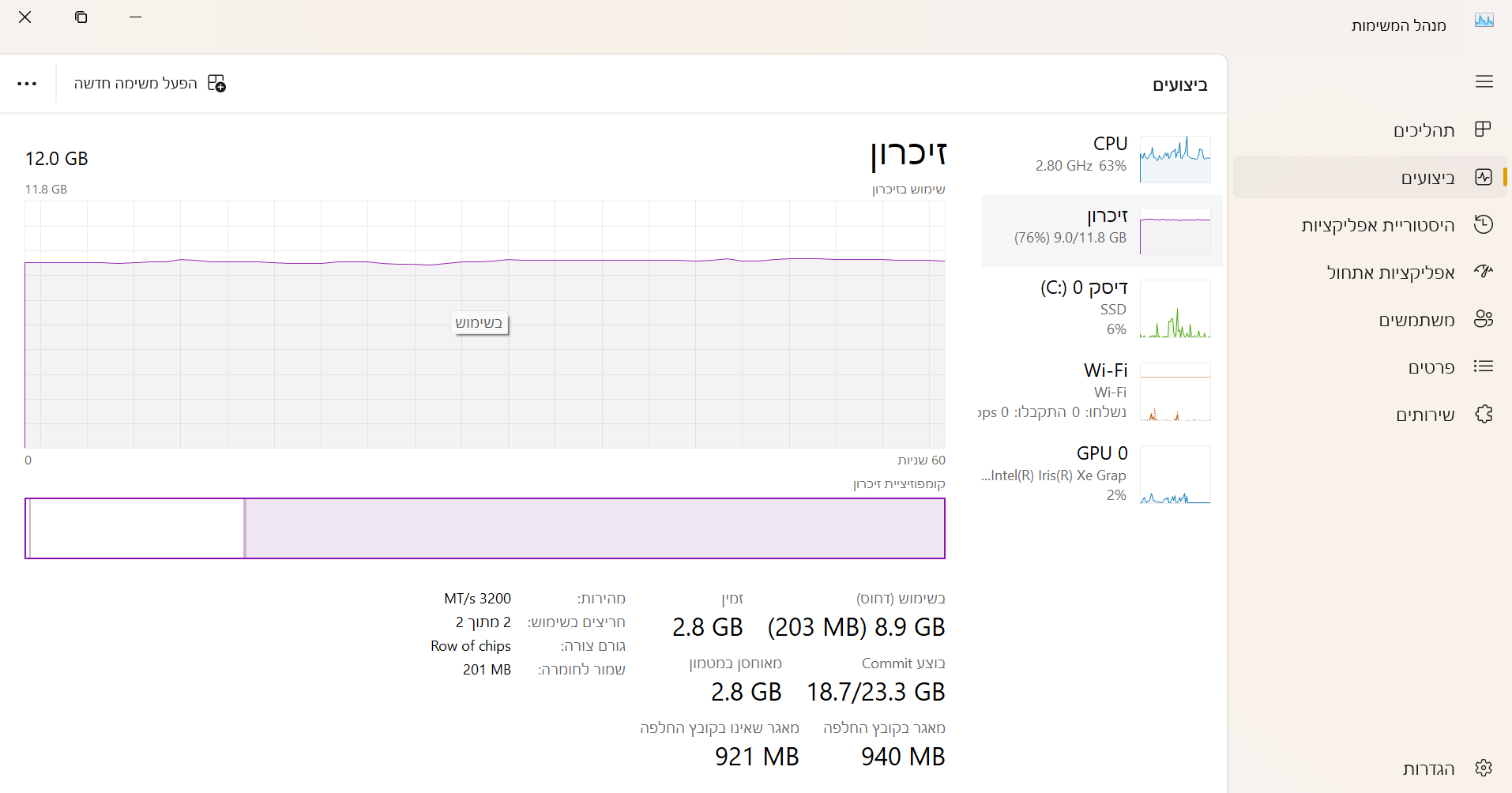Image resolution: width=1512 pixels, height=793 pixels.
Task: Select the Memory (זיכרון) mini graph thumbnail
Action: coord(1175,231)
